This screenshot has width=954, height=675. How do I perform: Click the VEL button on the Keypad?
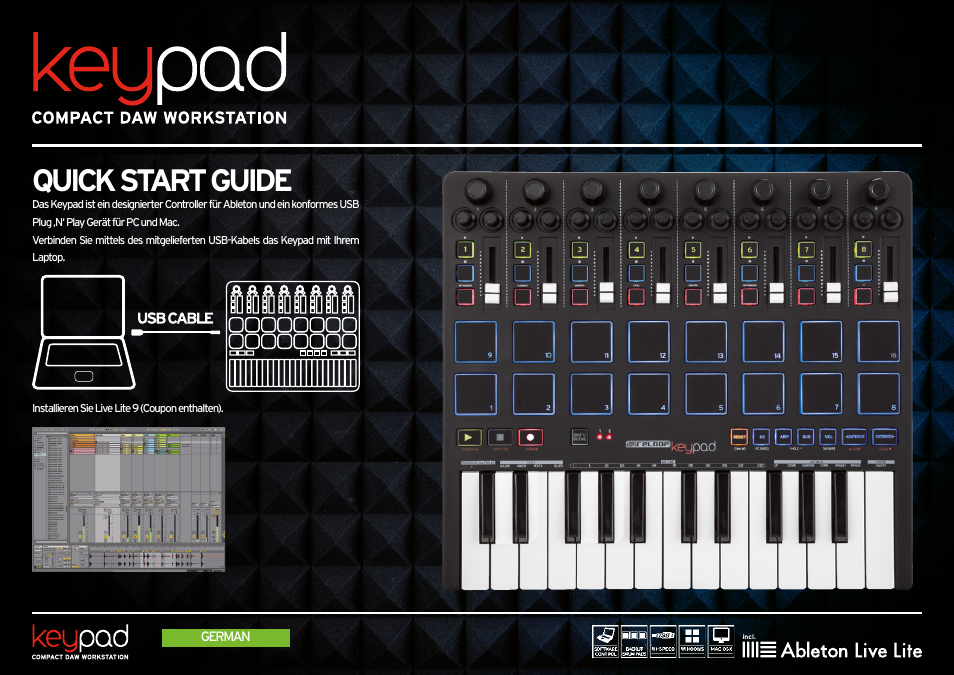(828, 436)
